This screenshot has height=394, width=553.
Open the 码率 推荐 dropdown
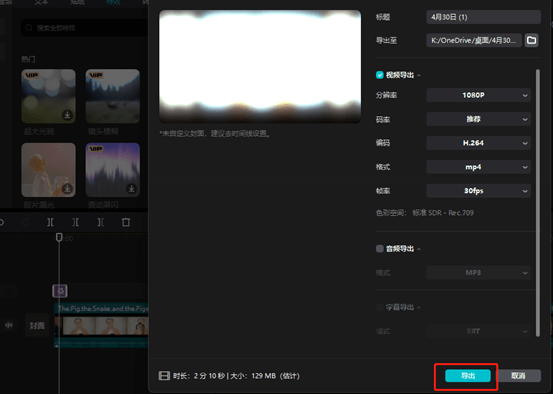coord(478,119)
